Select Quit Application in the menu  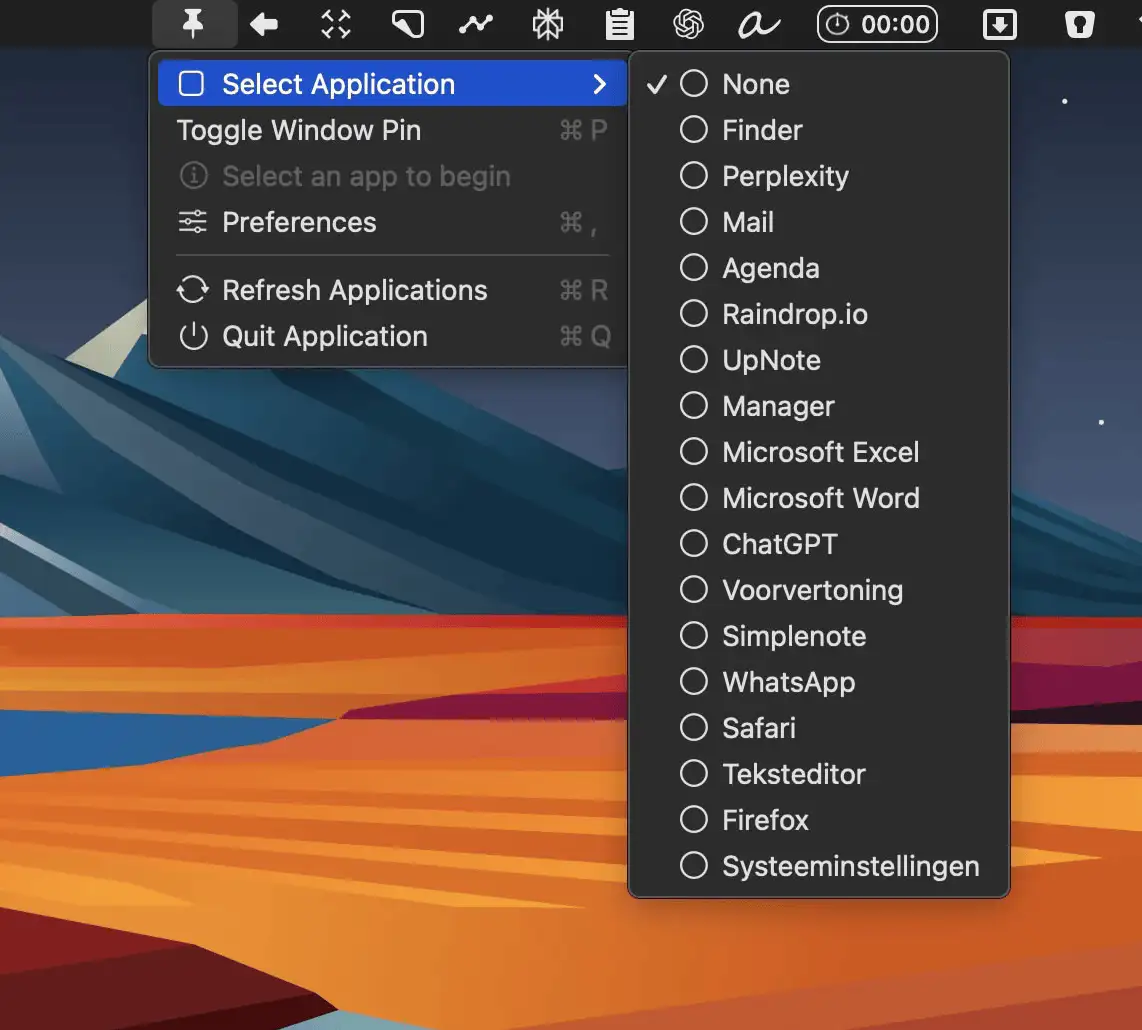tap(393, 336)
